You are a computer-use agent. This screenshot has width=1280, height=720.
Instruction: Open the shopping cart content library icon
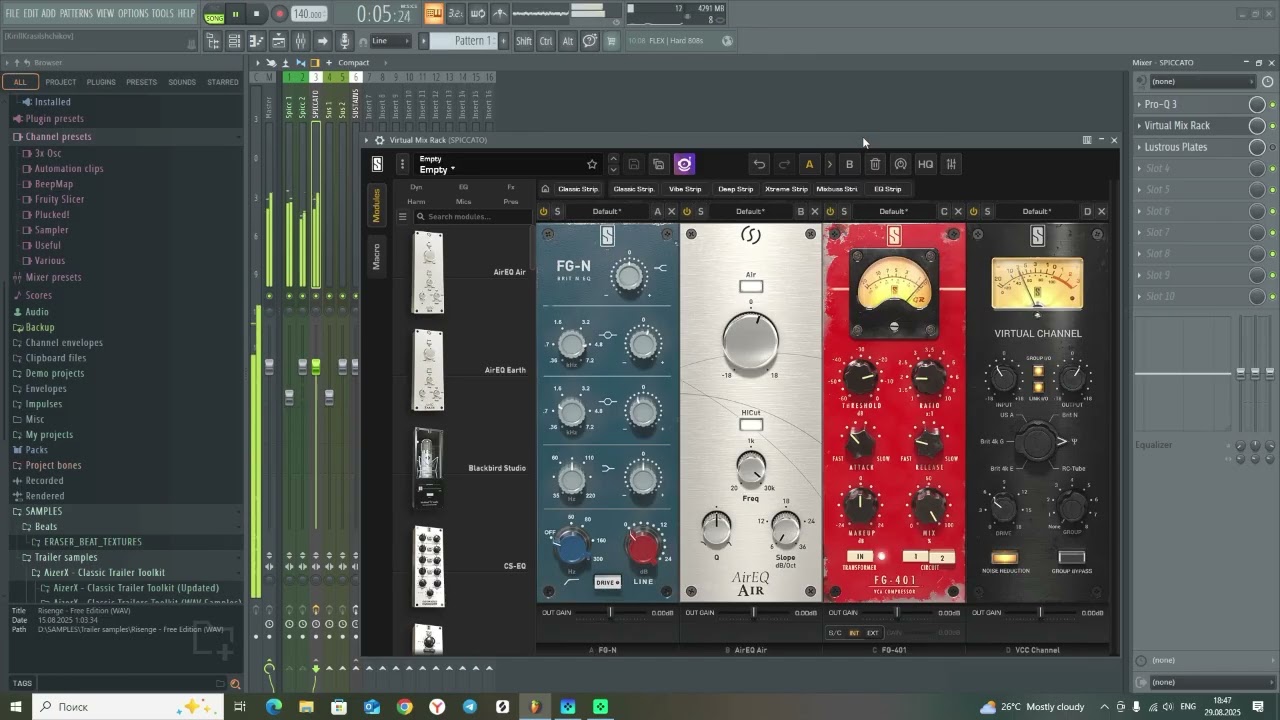[x=611, y=41]
